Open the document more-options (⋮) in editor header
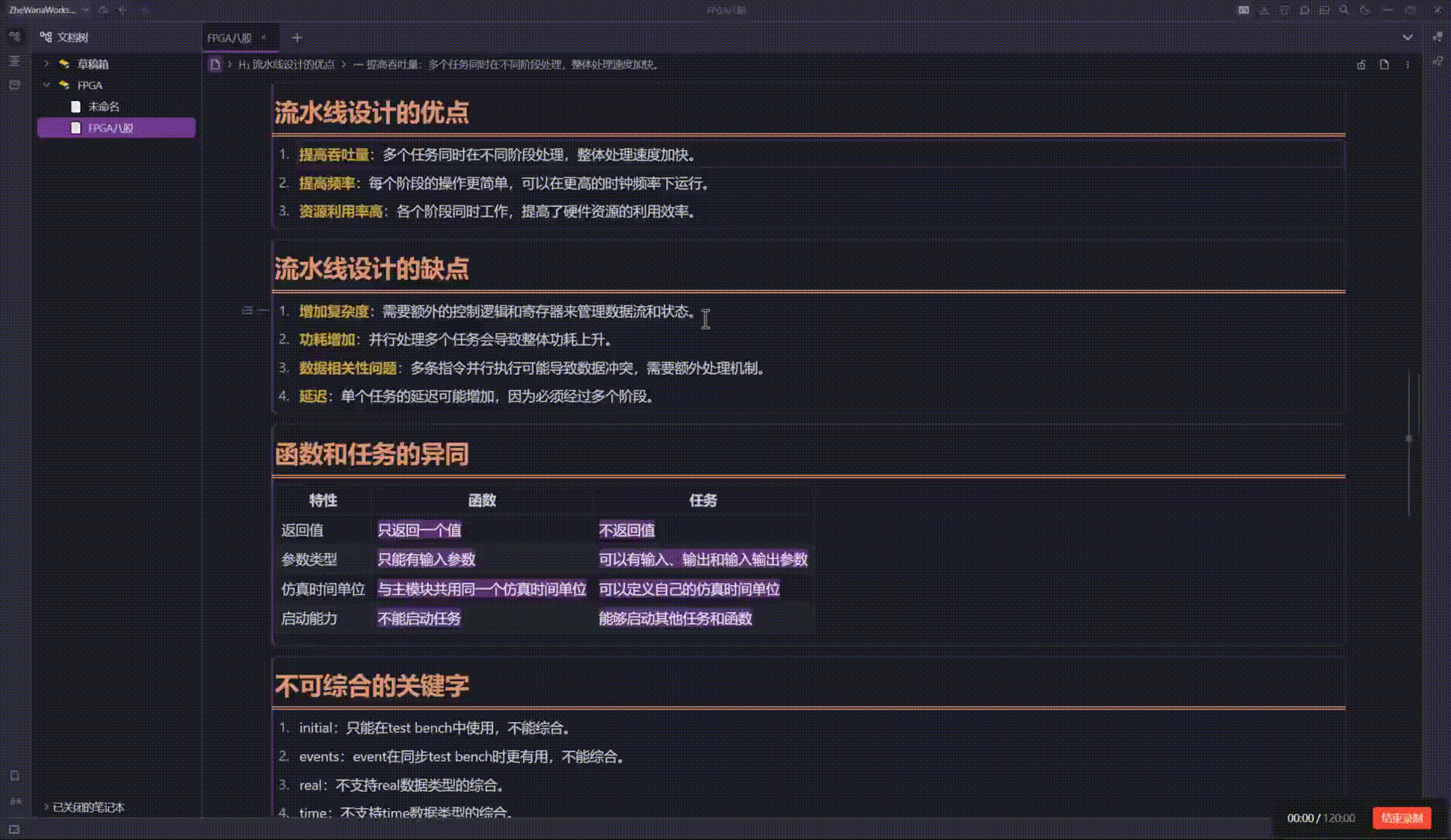This screenshot has height=840, width=1451. (1407, 65)
